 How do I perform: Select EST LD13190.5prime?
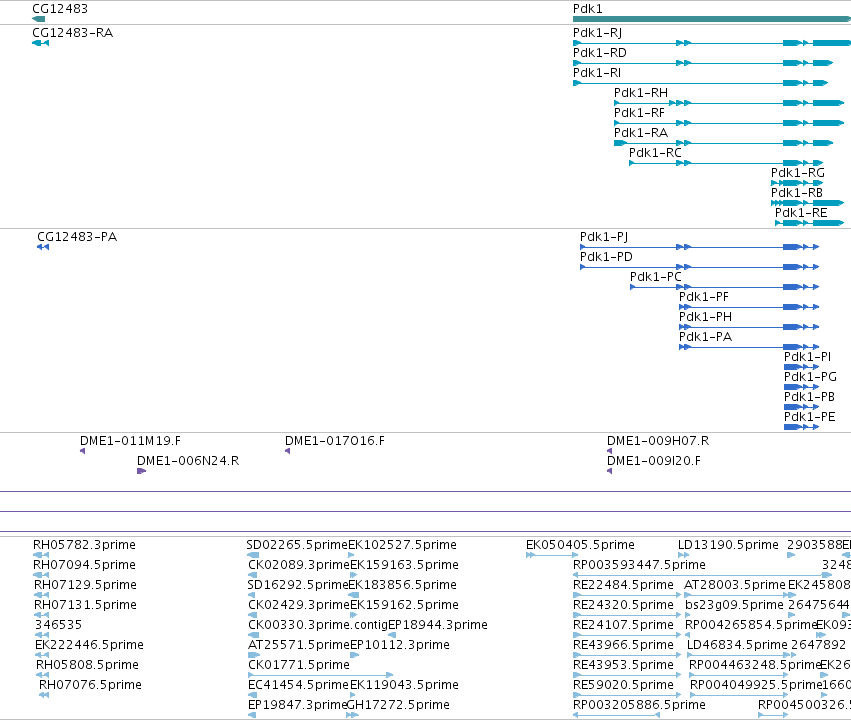point(728,545)
